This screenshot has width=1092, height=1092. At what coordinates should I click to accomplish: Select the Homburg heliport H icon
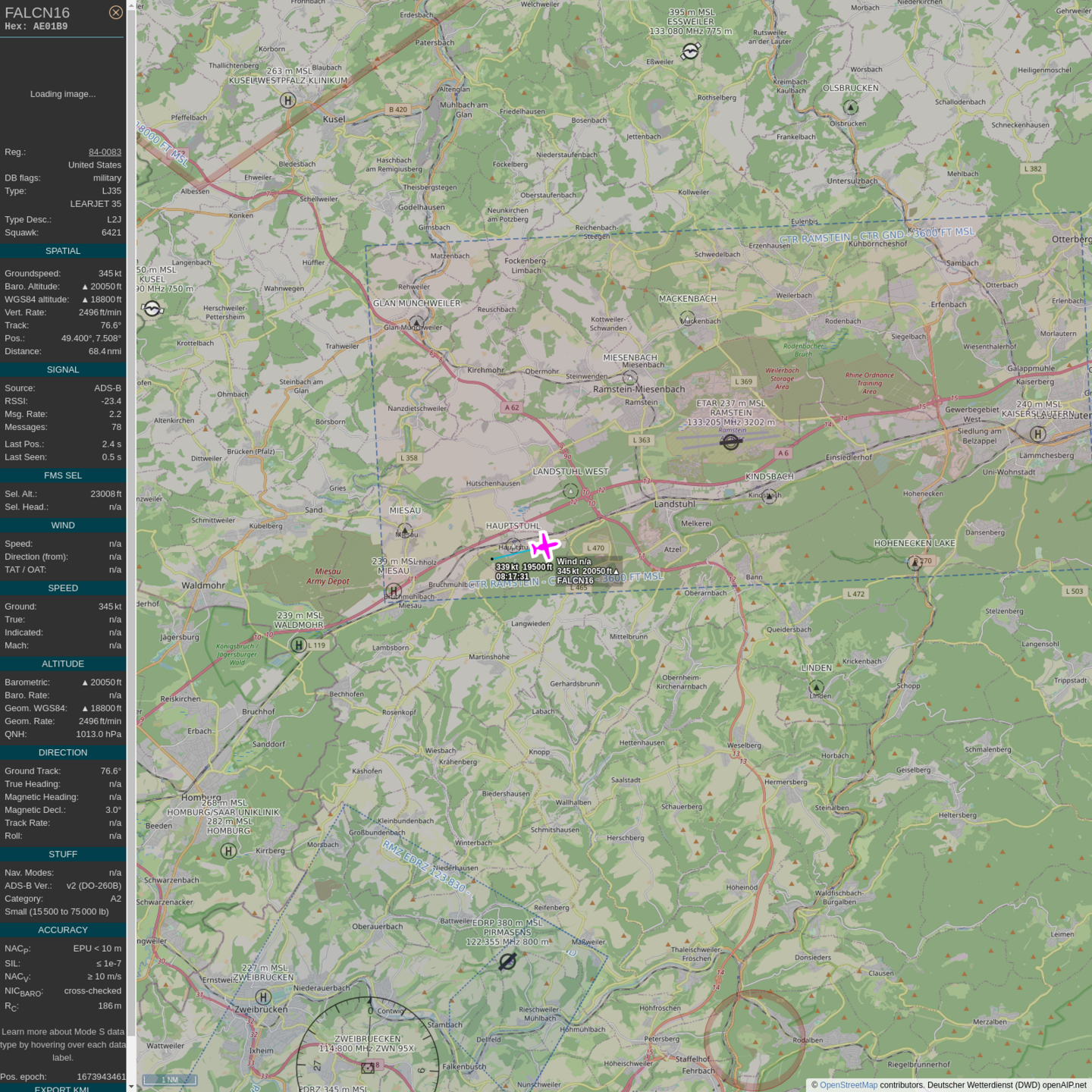click(228, 851)
